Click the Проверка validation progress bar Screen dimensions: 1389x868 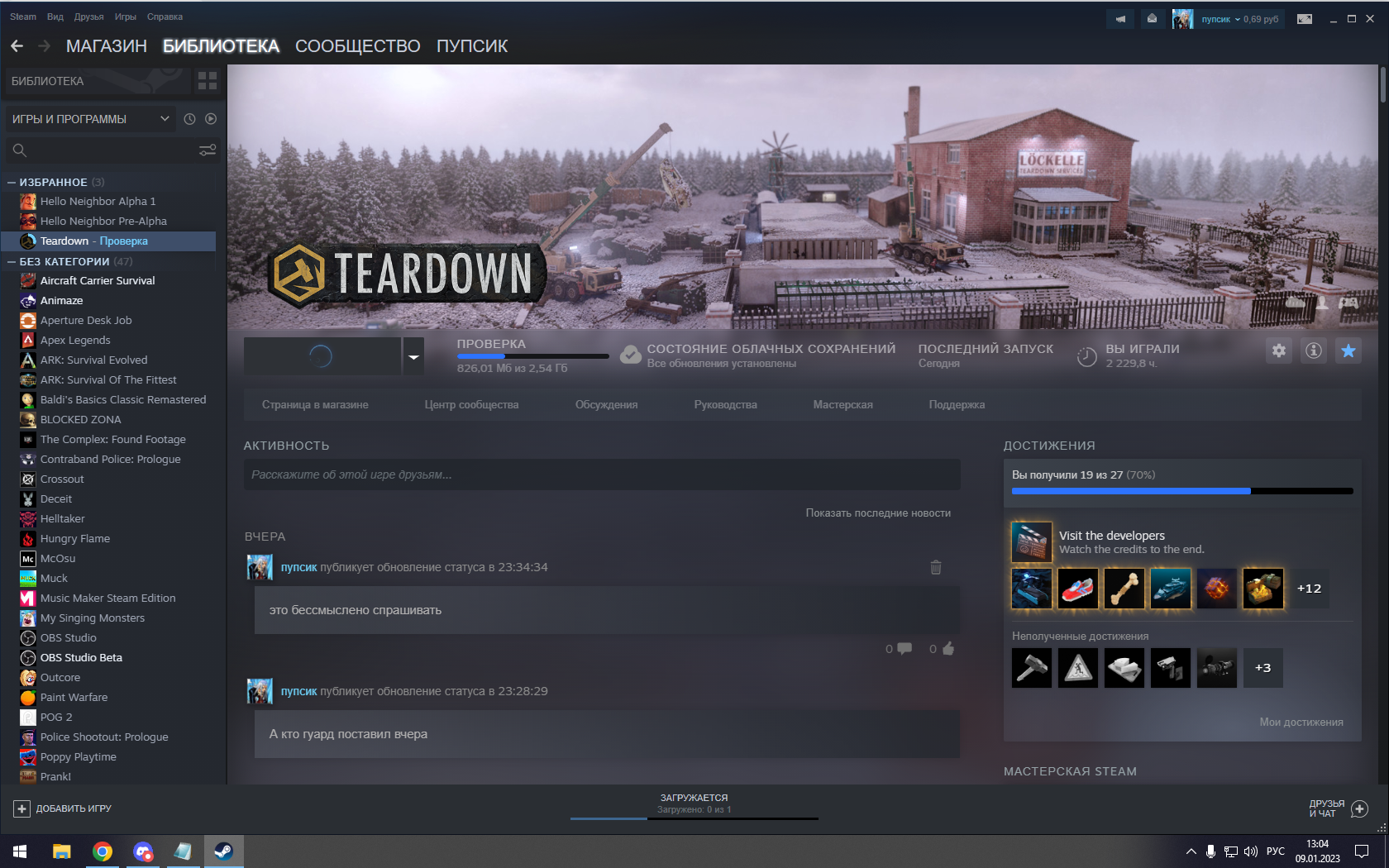[532, 356]
